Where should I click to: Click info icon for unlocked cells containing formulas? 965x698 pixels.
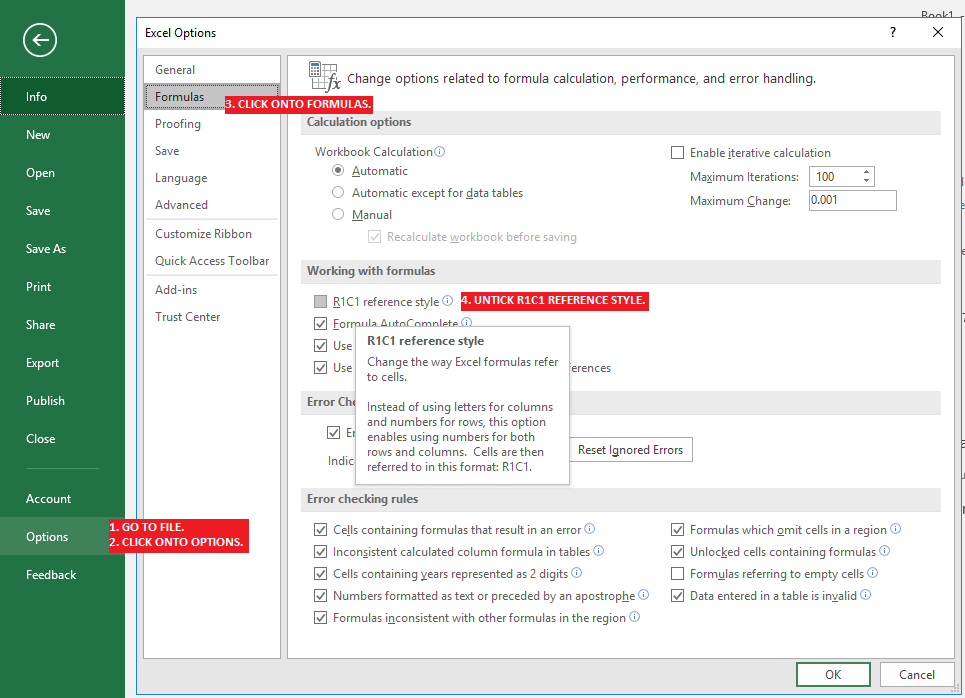tap(884, 551)
